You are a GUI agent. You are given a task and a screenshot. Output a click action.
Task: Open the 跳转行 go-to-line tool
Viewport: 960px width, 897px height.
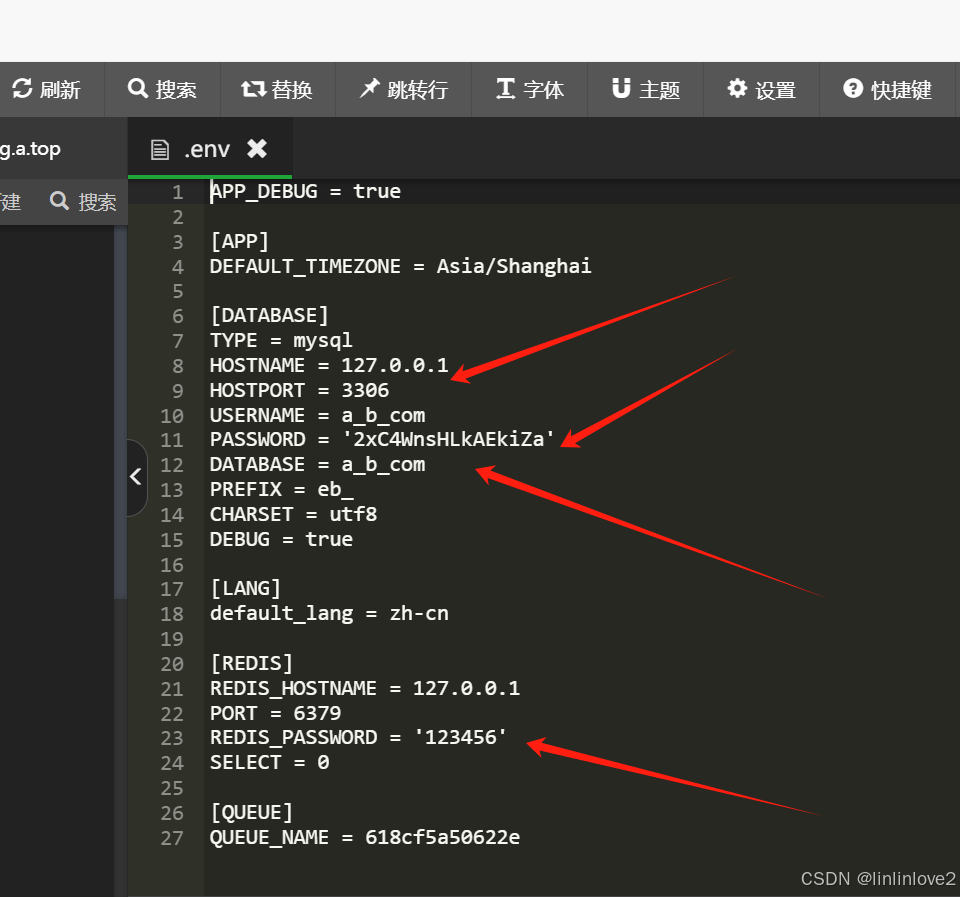pyautogui.click(x=403, y=89)
